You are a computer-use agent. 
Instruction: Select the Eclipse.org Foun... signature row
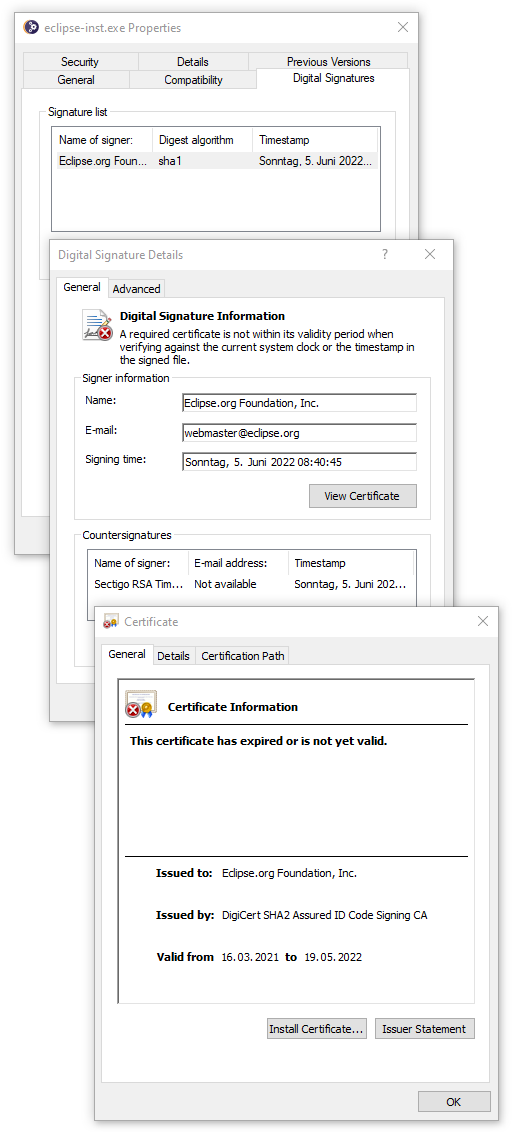[216, 161]
